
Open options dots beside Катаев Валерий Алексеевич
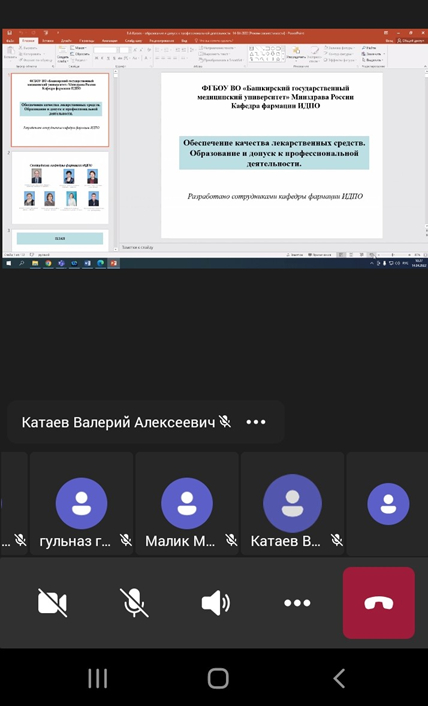tap(256, 422)
